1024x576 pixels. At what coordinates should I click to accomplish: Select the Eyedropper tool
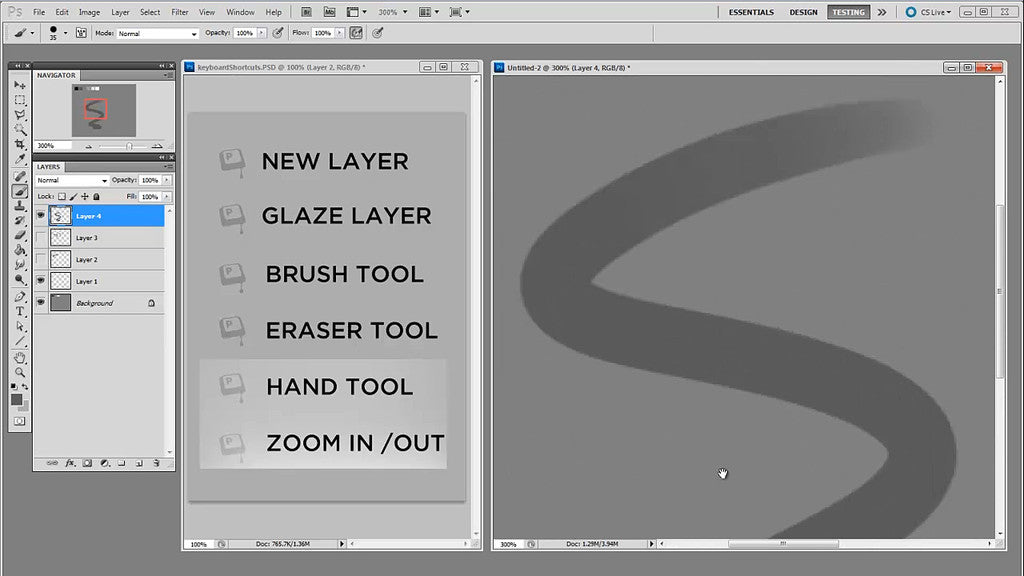click(20, 159)
